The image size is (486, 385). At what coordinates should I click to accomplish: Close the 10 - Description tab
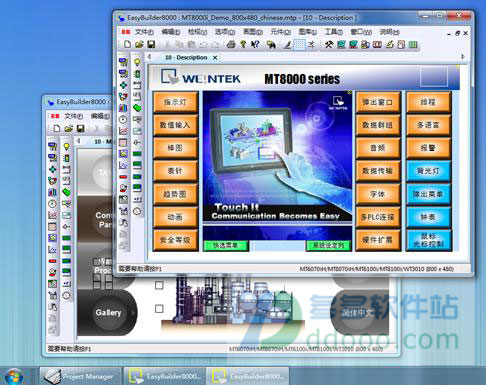215,58
